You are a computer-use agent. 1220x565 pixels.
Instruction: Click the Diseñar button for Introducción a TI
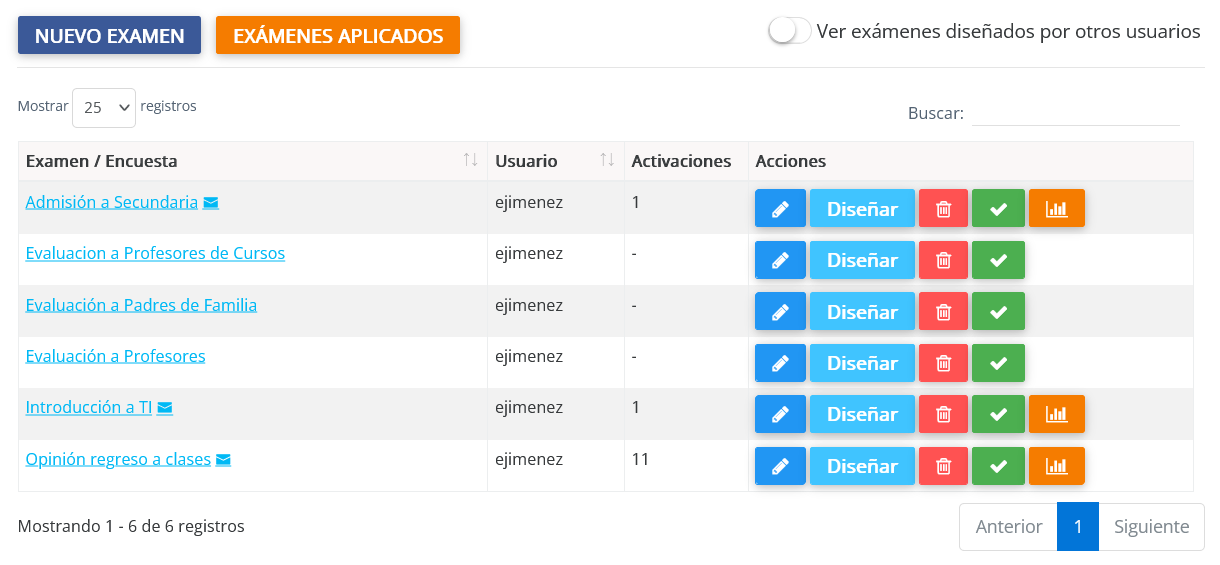click(x=862, y=415)
